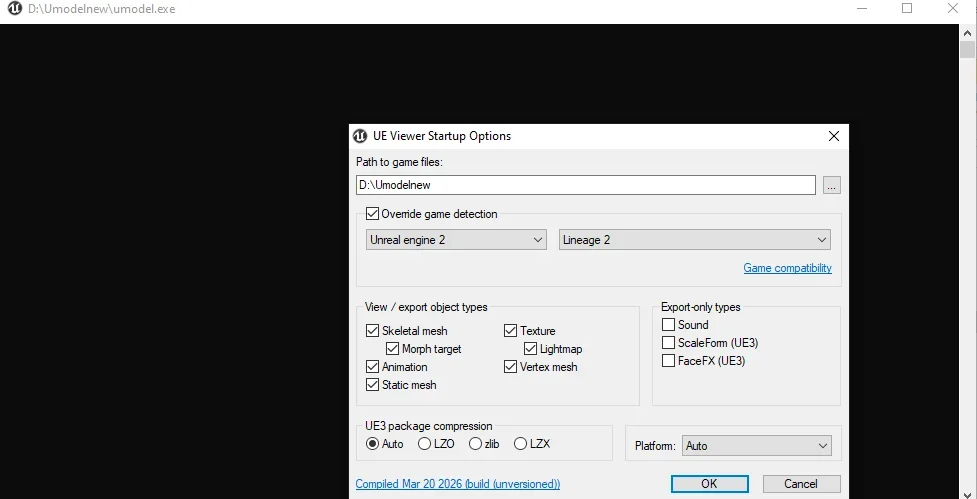This screenshot has width=977, height=499.
Task: Click the console scrollbar up arrow
Action: pos(968,32)
